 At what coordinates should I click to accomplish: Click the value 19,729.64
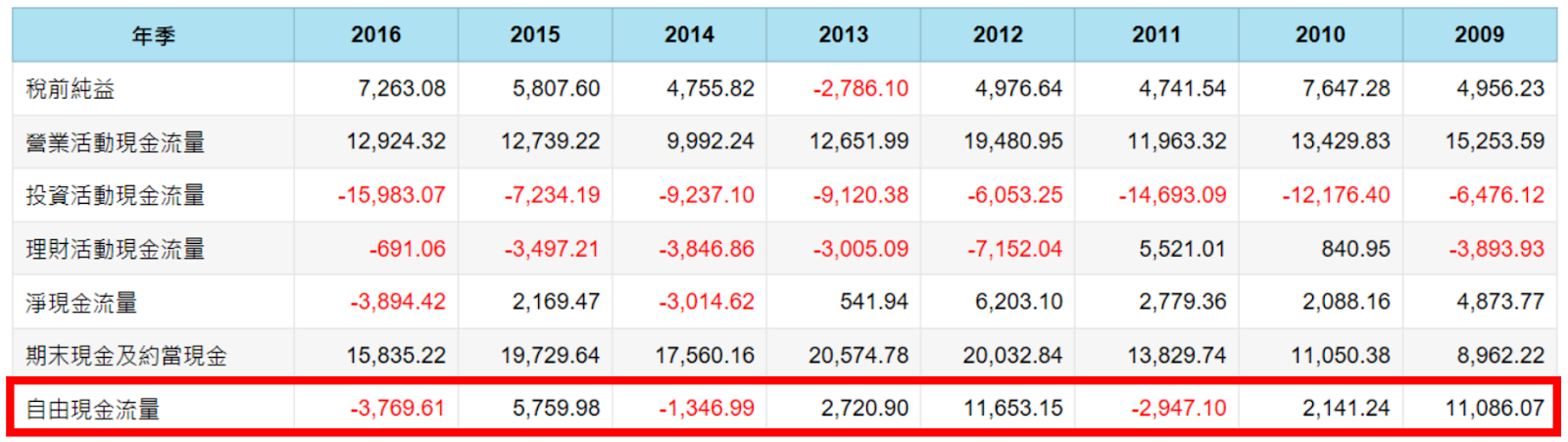pyautogui.click(x=551, y=356)
